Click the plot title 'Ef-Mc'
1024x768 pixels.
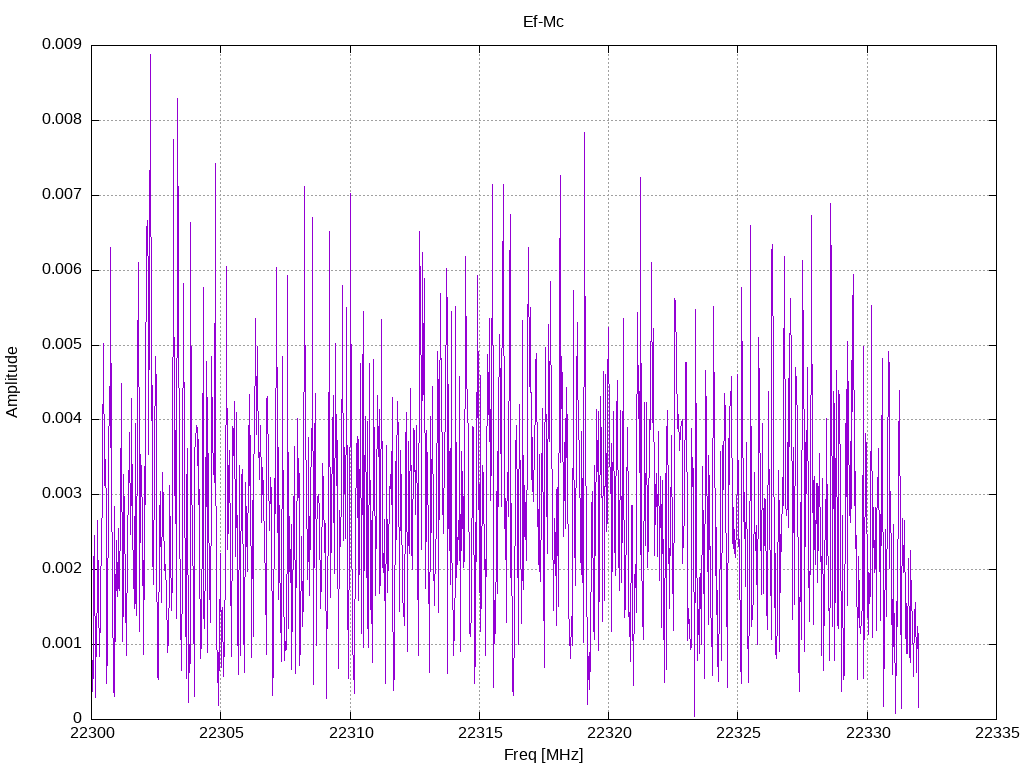(x=543, y=22)
